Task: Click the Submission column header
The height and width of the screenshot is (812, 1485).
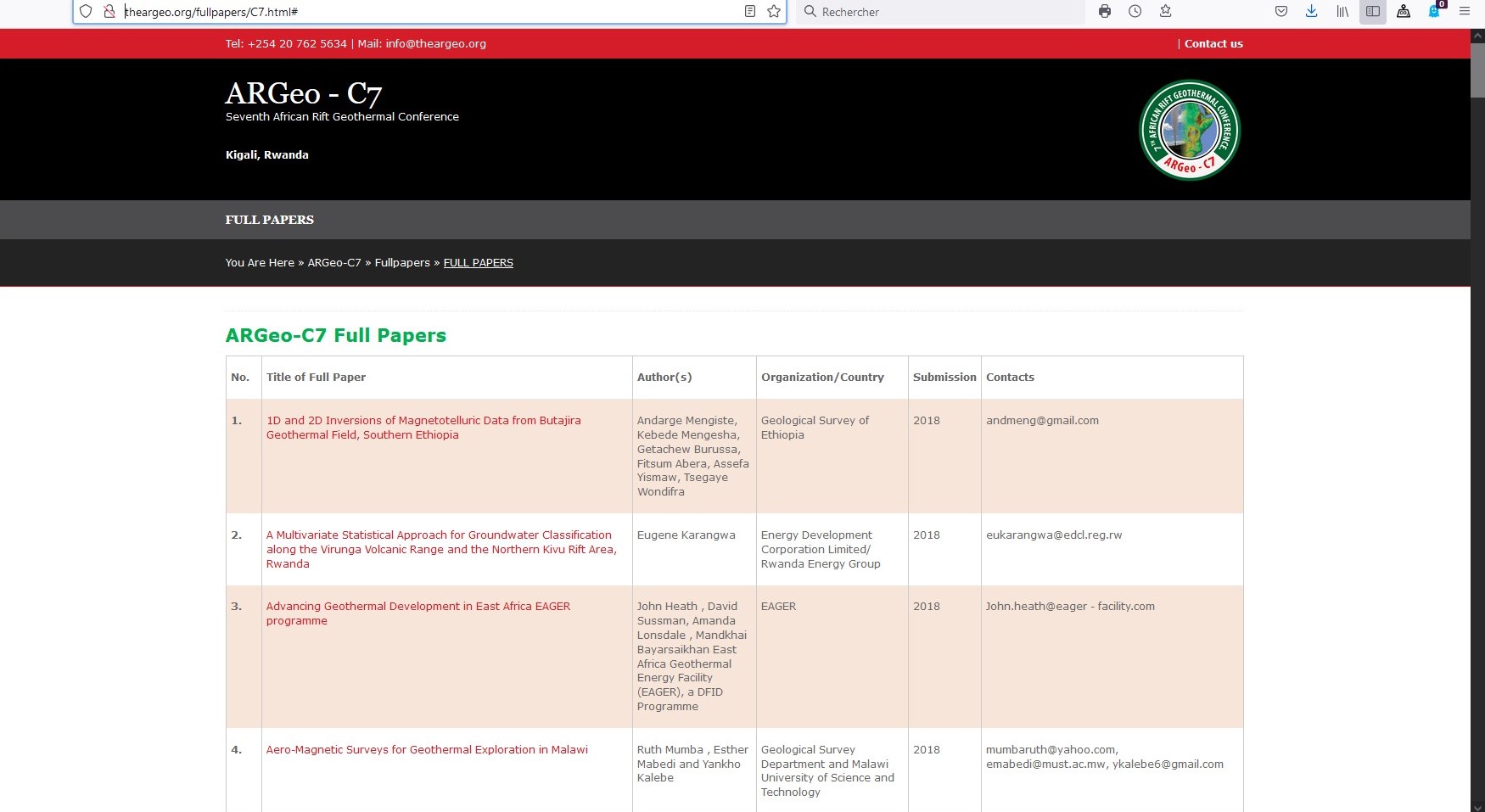Action: (944, 378)
